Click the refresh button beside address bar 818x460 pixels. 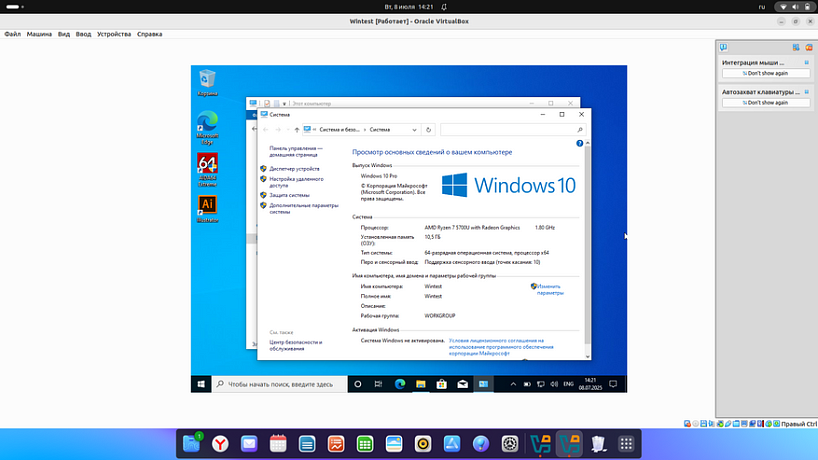[429, 130]
